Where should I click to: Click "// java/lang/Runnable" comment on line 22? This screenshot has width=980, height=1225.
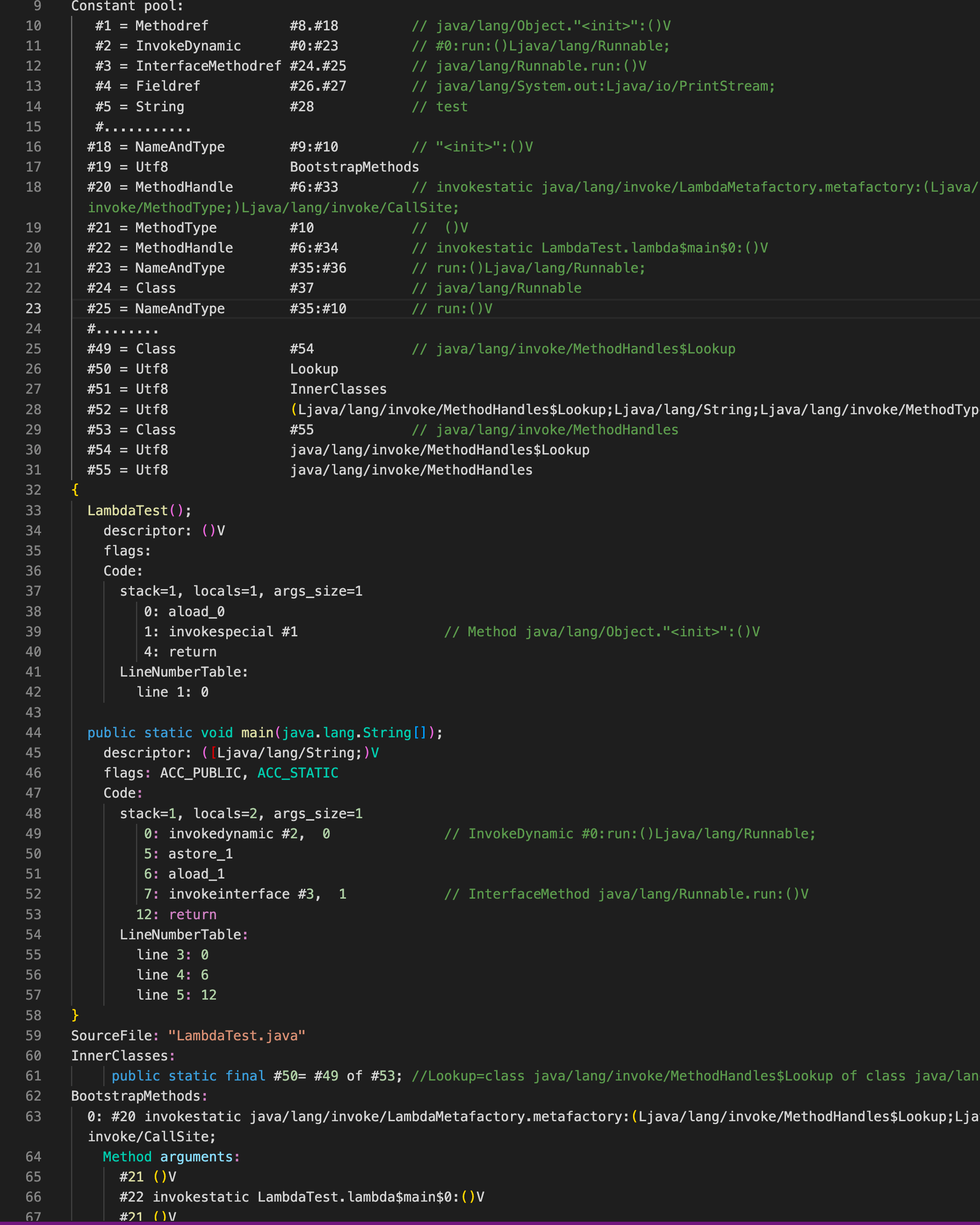tap(497, 288)
